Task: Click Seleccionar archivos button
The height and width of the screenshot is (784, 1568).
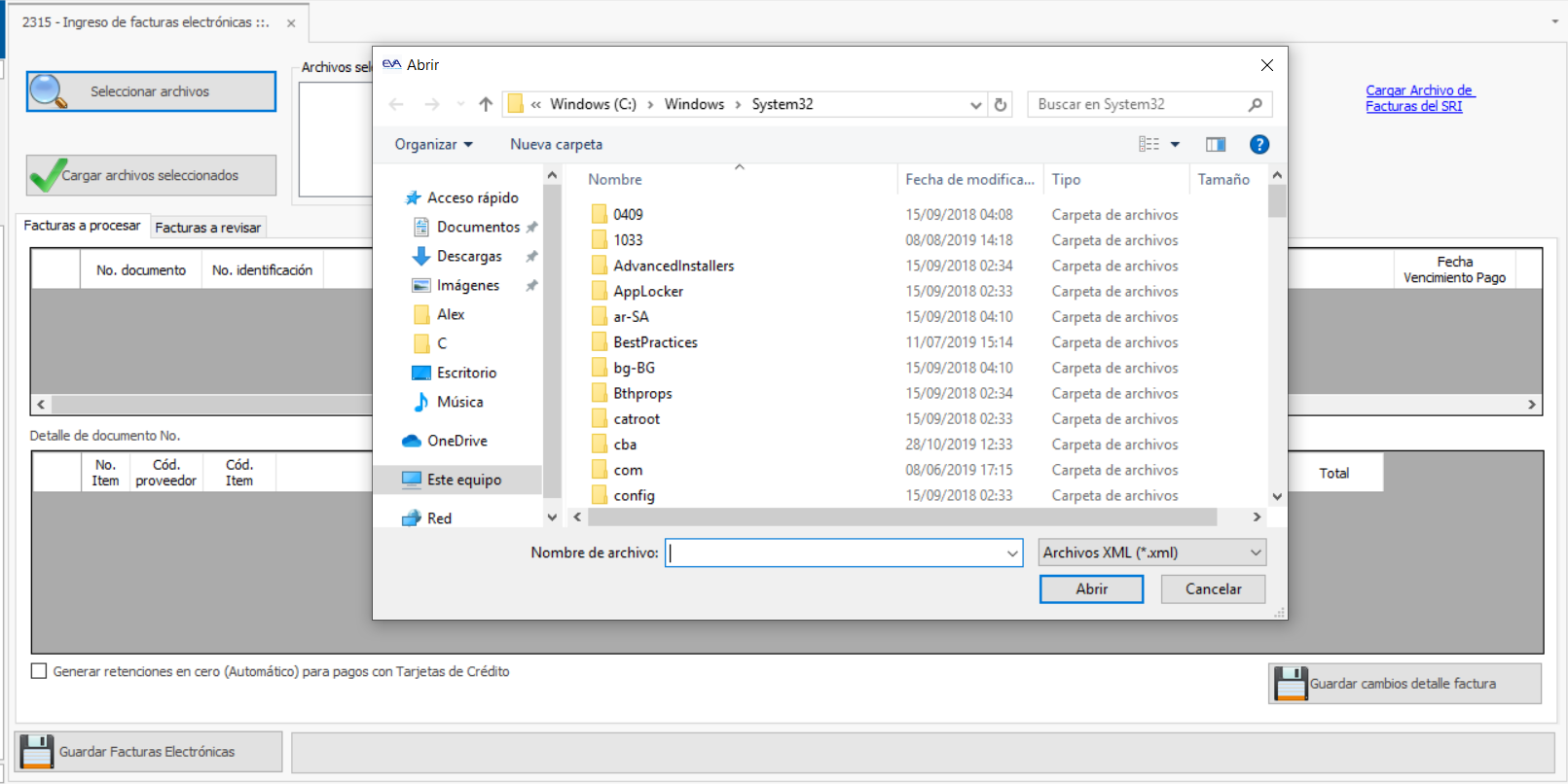Action: click(151, 91)
